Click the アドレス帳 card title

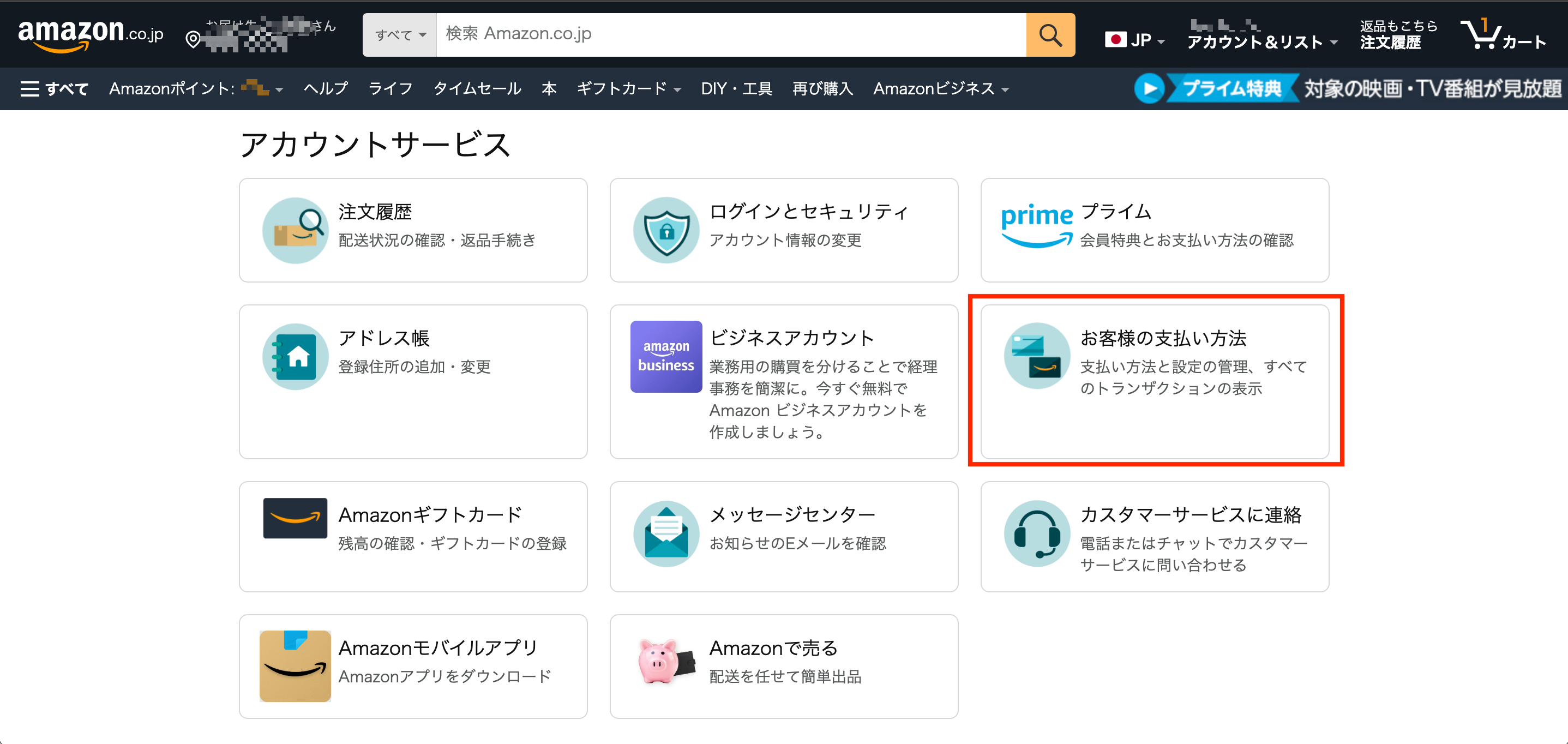(384, 339)
